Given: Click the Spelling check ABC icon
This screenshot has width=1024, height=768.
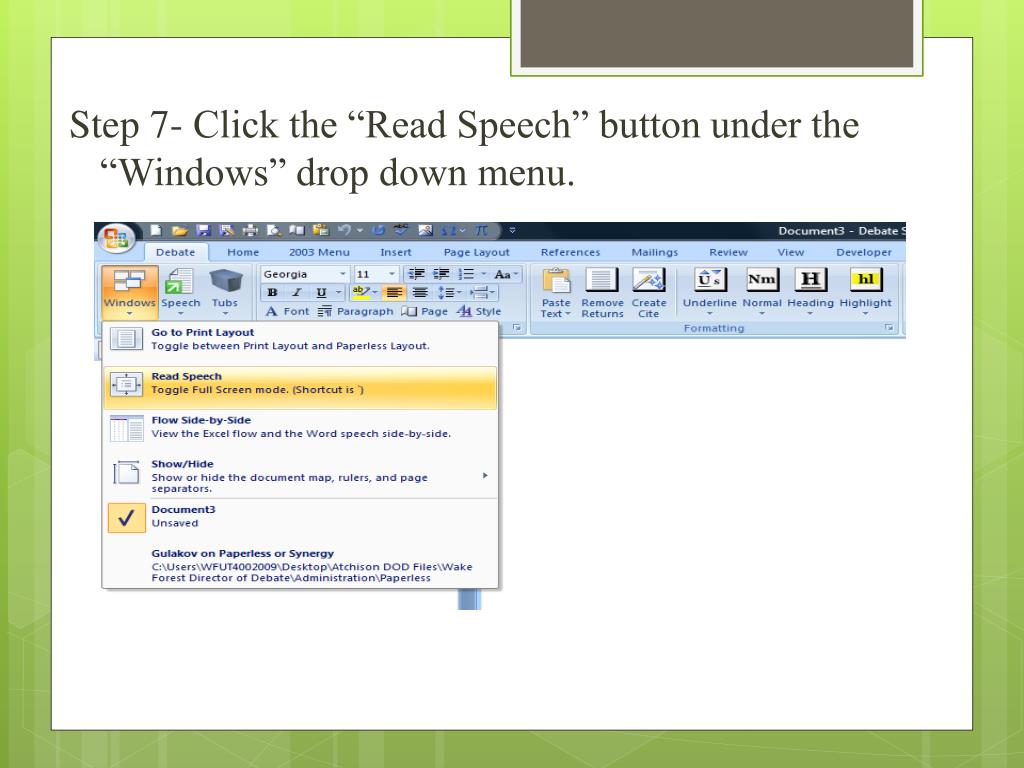Looking at the screenshot, I should pyautogui.click(x=401, y=230).
